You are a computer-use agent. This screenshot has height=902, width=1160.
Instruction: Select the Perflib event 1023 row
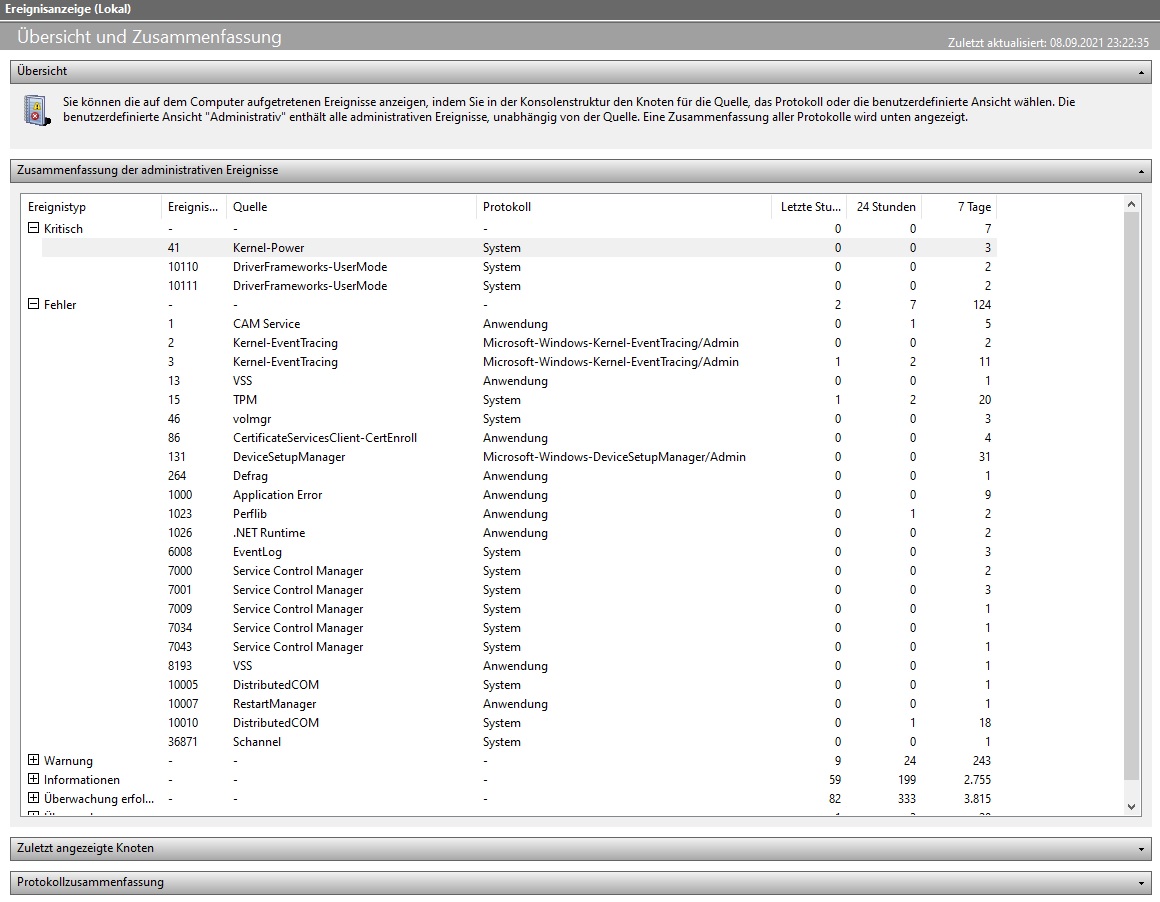[519, 514]
